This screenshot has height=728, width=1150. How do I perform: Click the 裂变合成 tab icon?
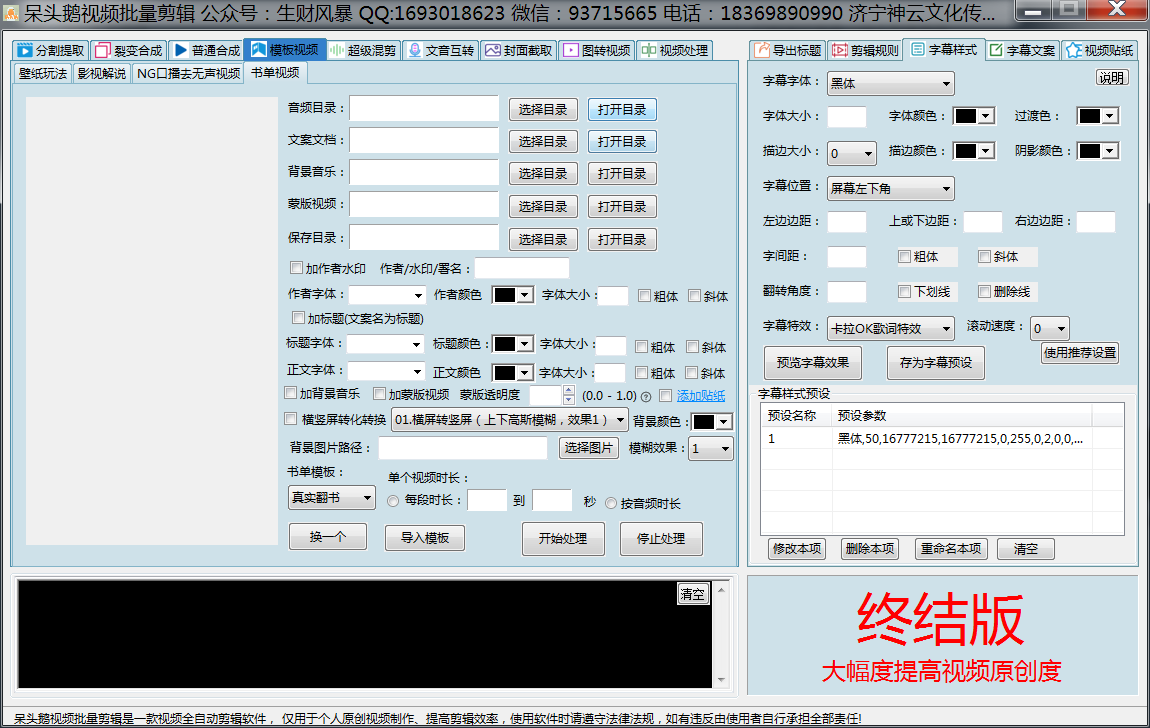coord(103,50)
